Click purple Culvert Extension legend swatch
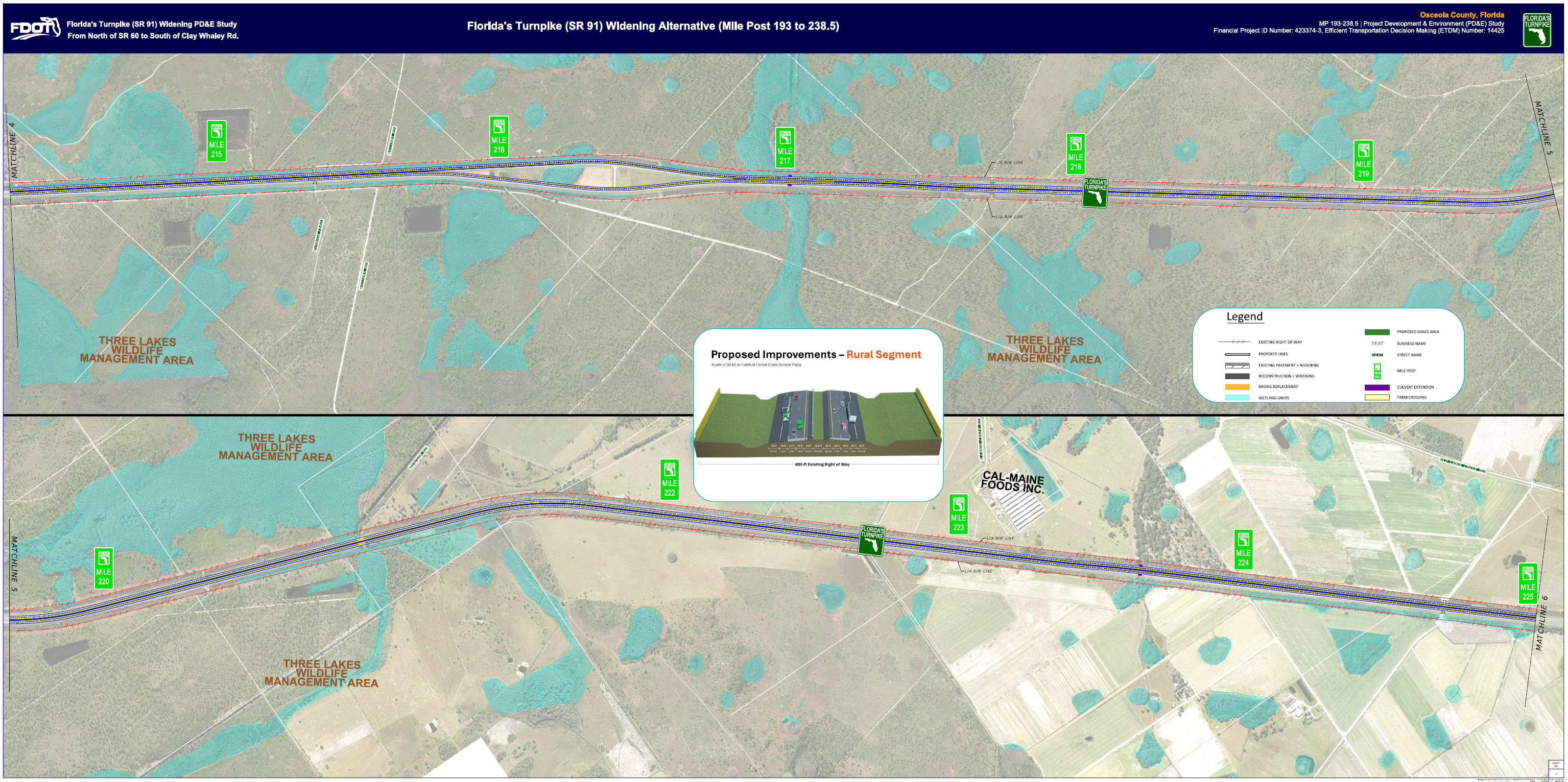The width and height of the screenshot is (1568, 782). (1377, 388)
